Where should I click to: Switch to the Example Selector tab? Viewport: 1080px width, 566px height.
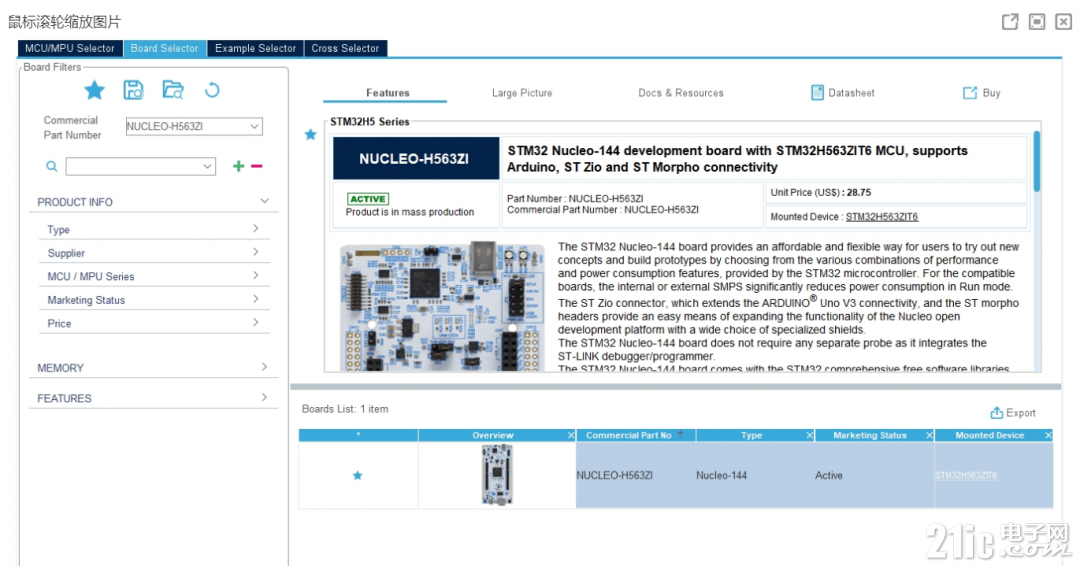pyautogui.click(x=256, y=48)
